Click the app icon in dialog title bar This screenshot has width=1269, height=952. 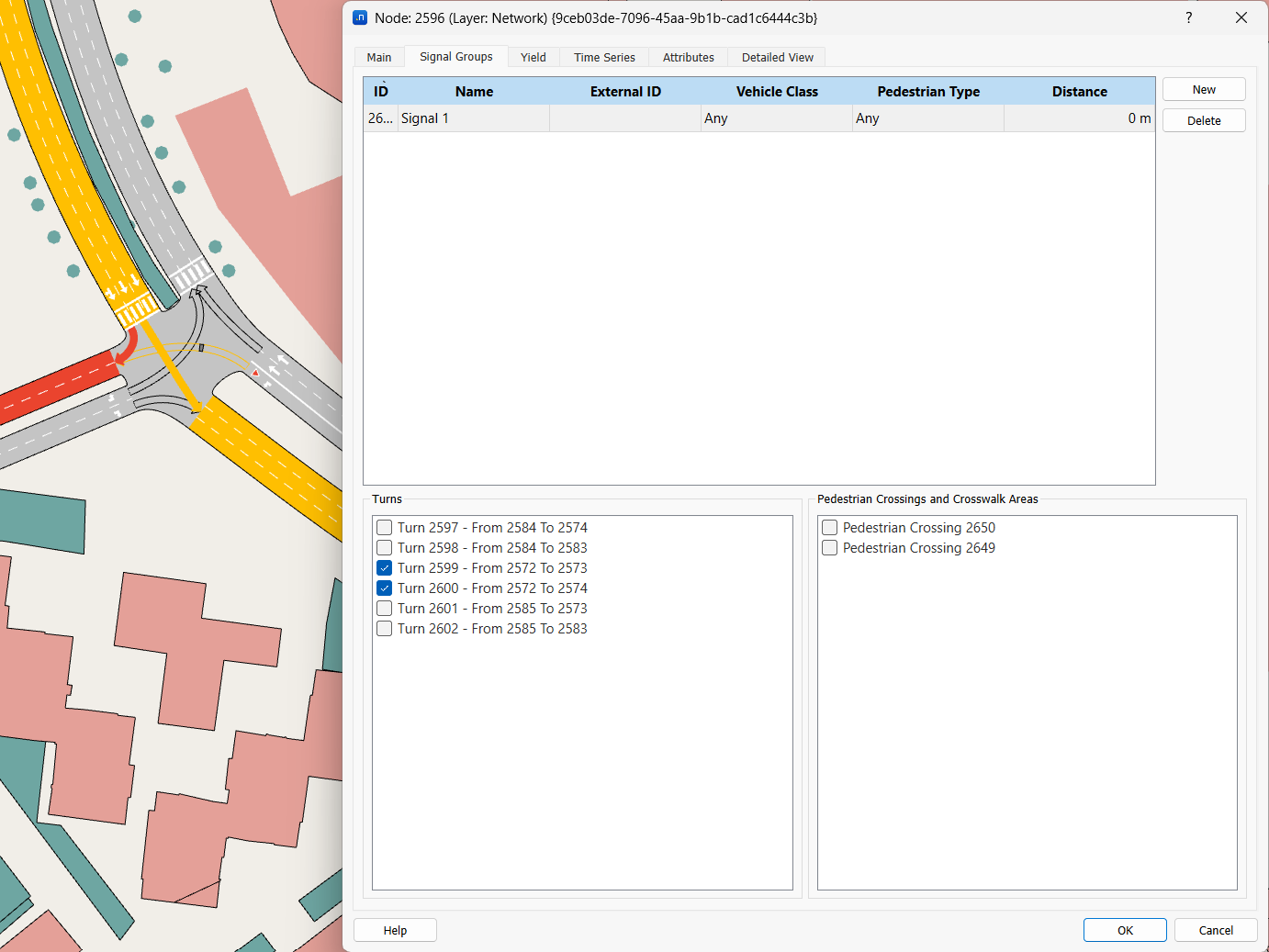click(361, 17)
